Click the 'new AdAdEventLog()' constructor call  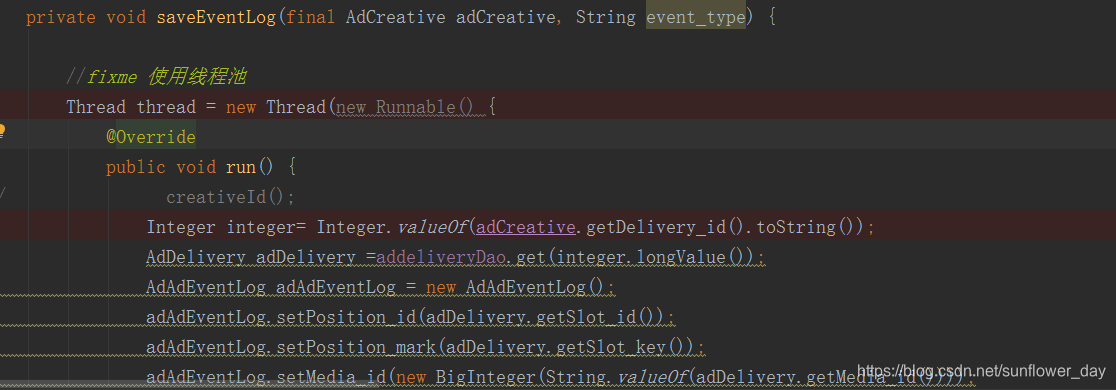point(515,288)
